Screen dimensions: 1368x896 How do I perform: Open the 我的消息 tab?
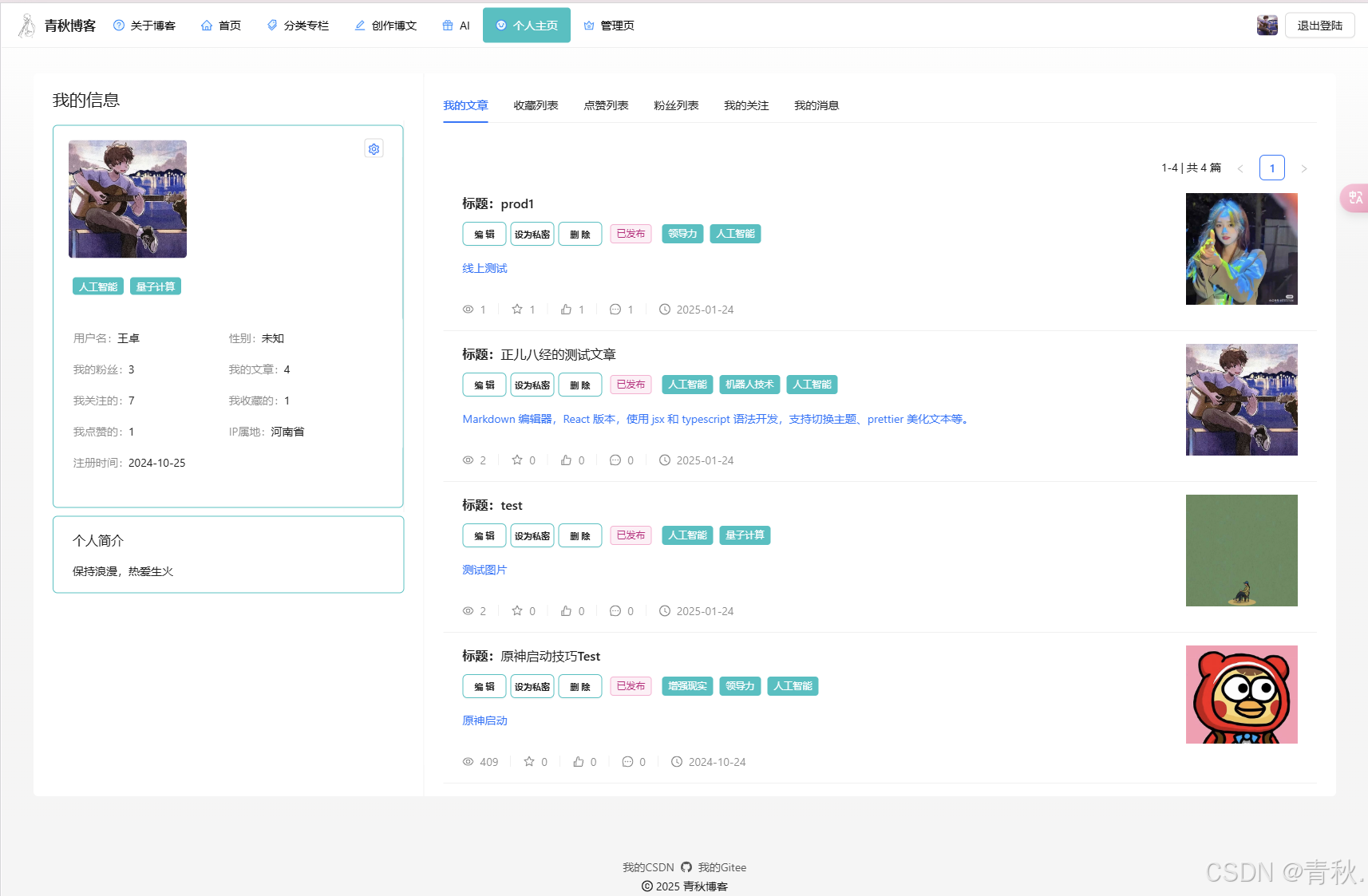point(816,105)
